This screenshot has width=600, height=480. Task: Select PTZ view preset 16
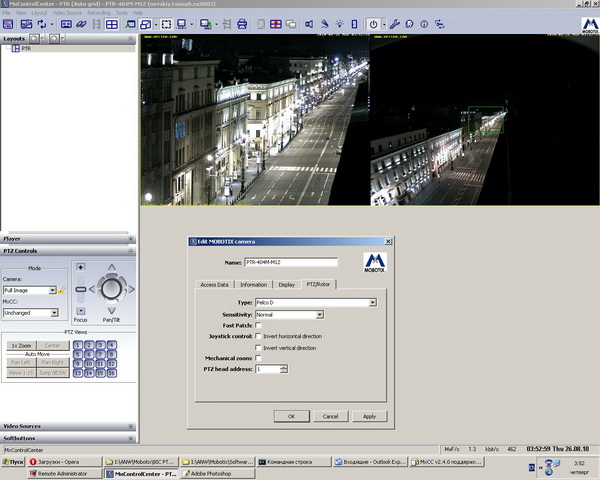(112, 372)
